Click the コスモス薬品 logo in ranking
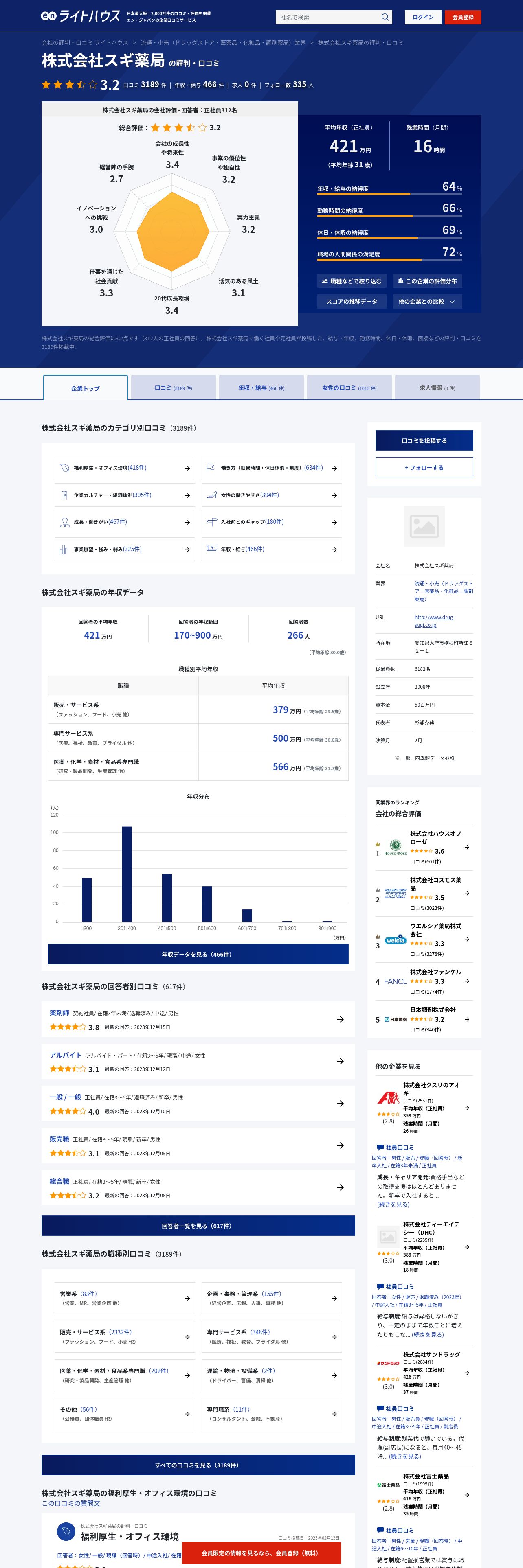 pos(395,893)
